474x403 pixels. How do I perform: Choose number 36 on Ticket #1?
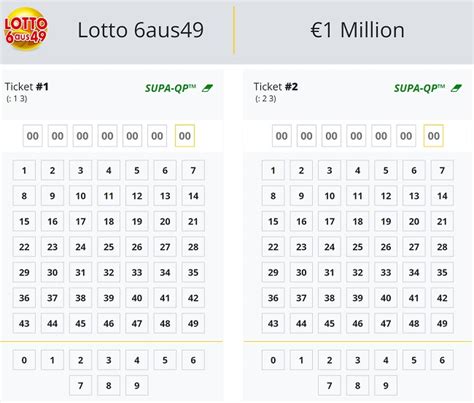pyautogui.click(x=24, y=298)
